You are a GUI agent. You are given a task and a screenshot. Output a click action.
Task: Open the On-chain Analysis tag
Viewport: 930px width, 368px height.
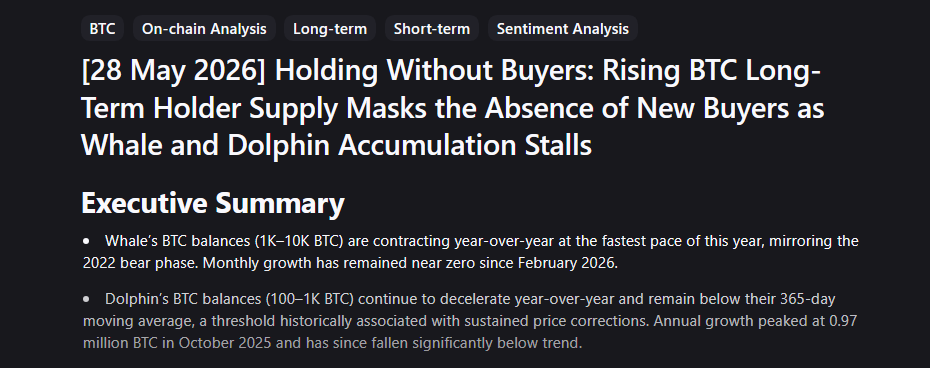pyautogui.click(x=204, y=28)
